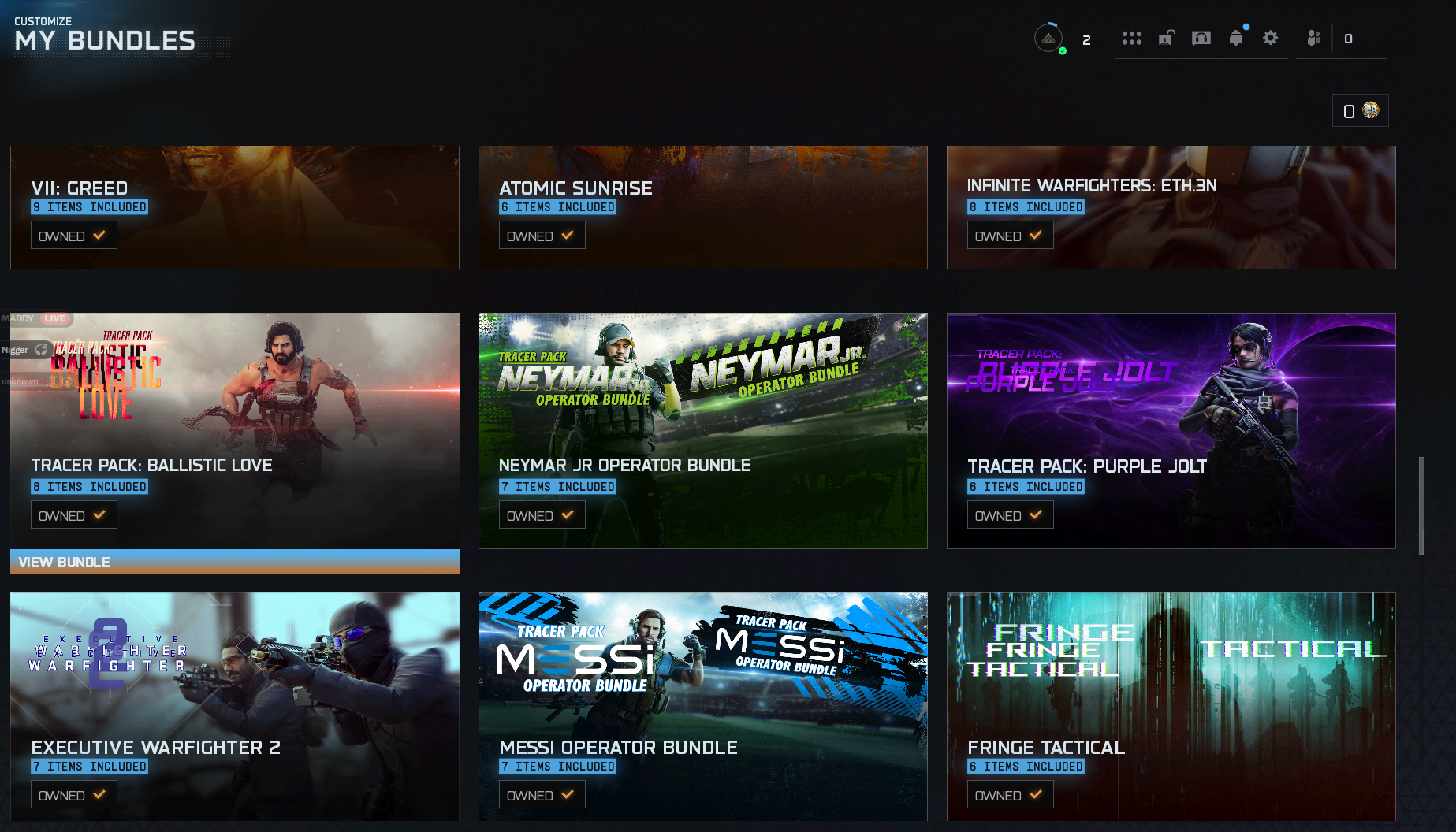
Task: Click the LIVE badge in stream overlay
Action: (55, 318)
